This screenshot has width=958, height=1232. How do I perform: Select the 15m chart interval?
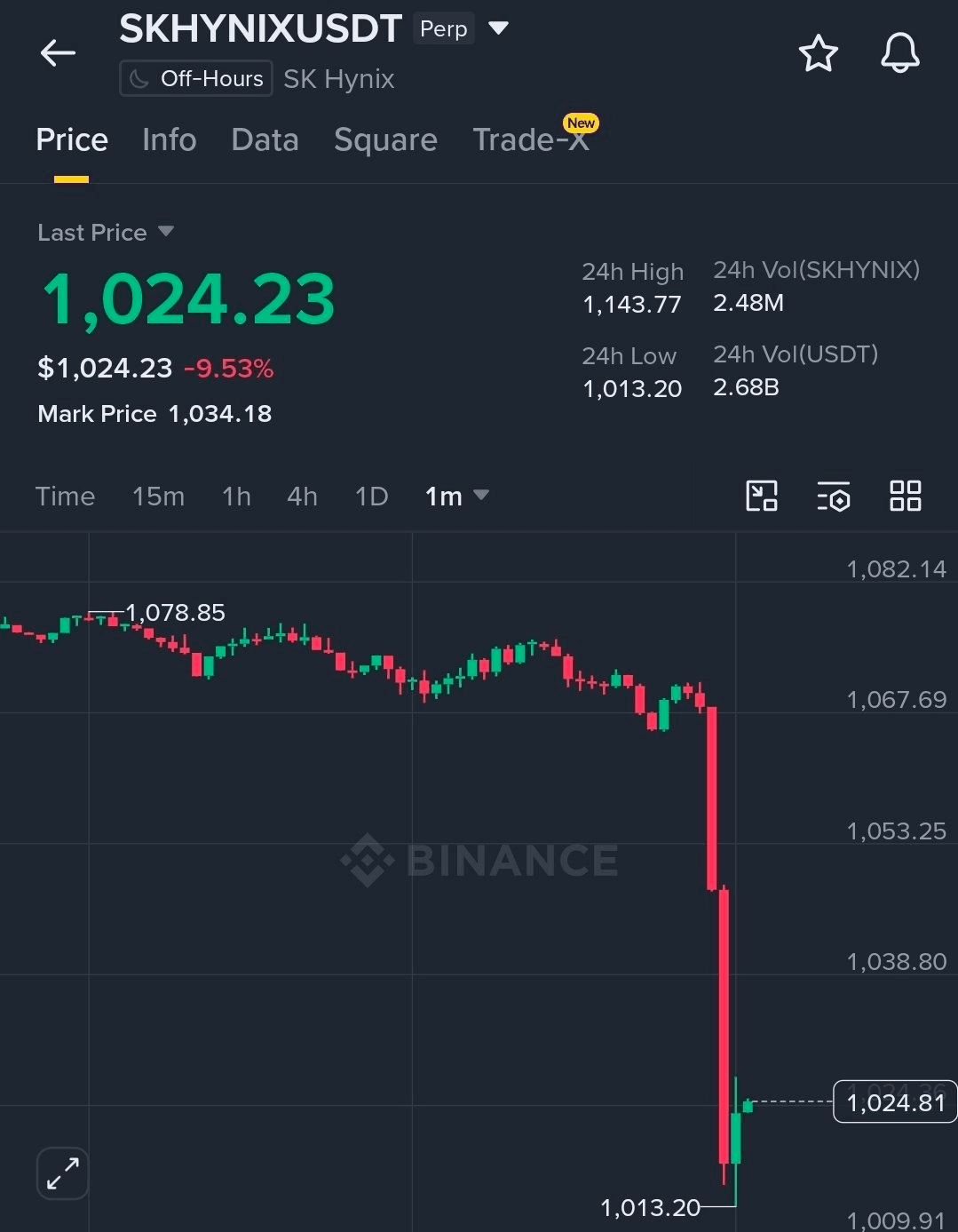point(158,497)
